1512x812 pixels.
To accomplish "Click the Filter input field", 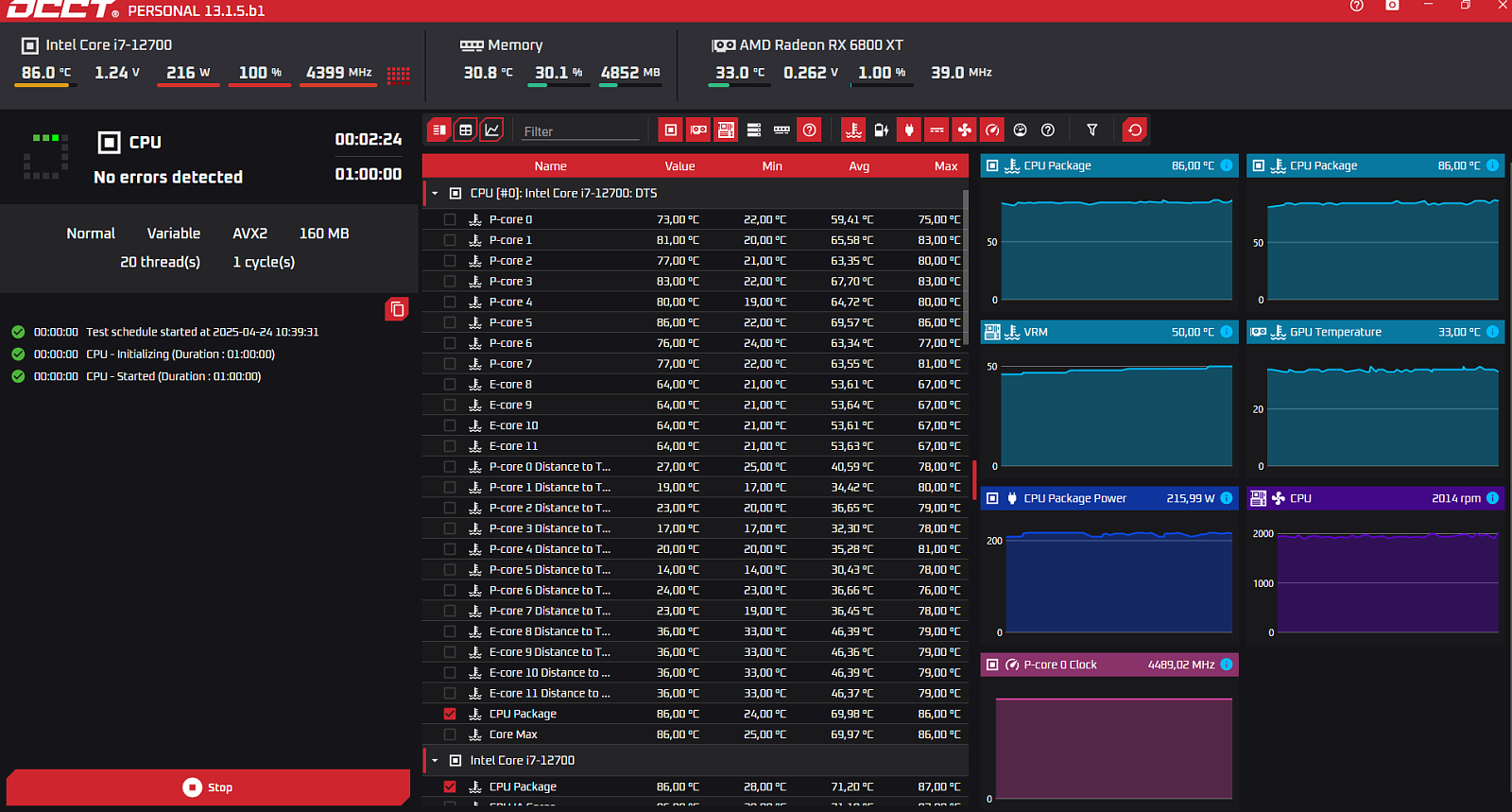I will pyautogui.click(x=580, y=131).
